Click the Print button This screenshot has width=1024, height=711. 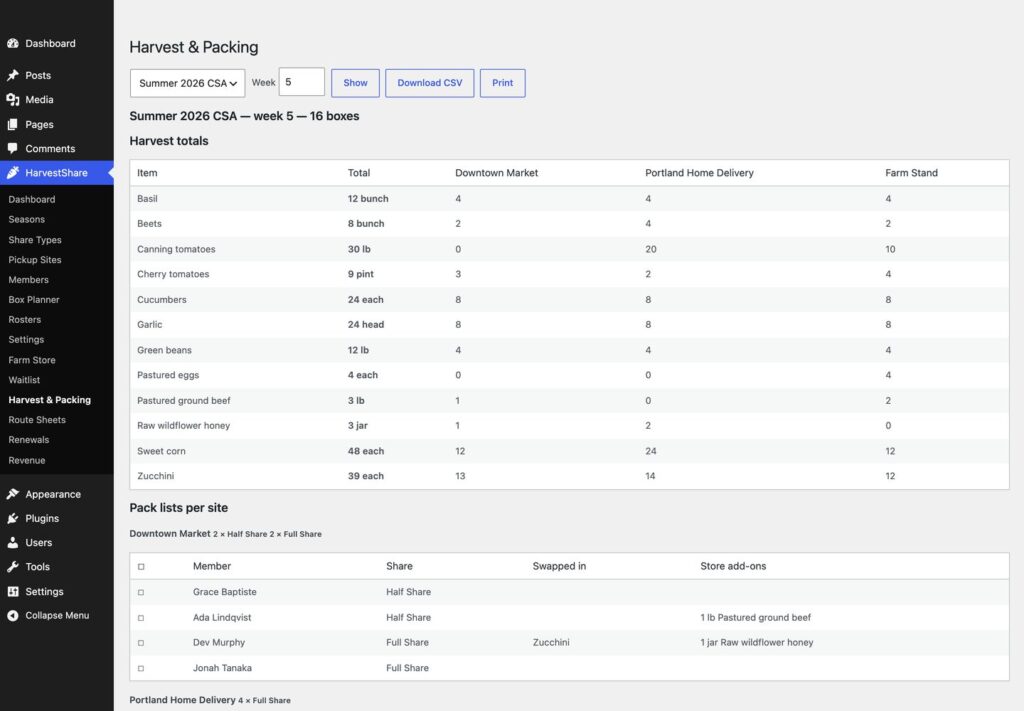click(502, 83)
